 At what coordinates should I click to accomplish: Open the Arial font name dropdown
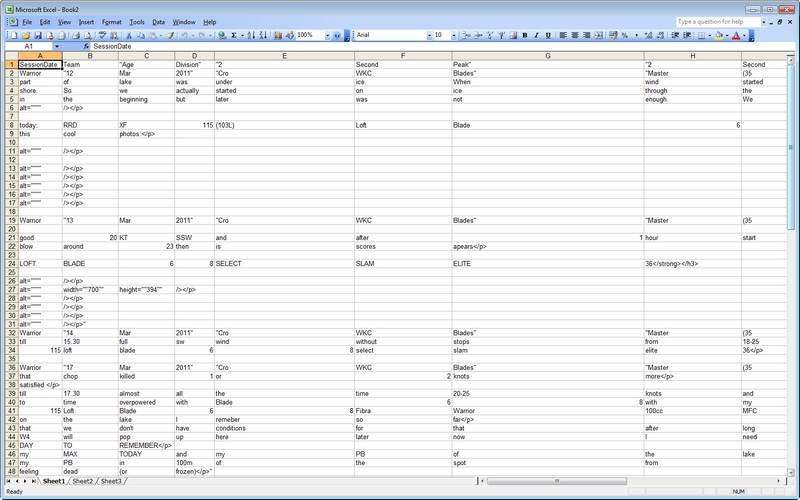click(424, 35)
